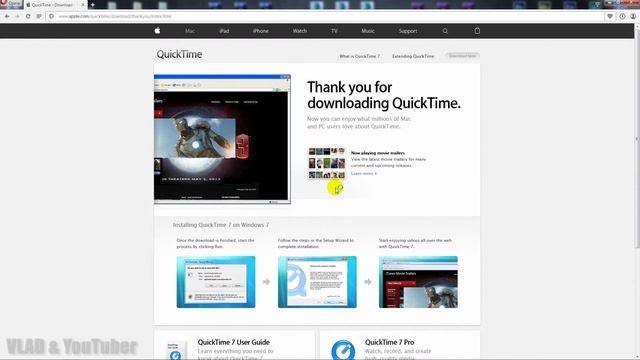
Task: Go to Apple home via the logo
Action: click(x=157, y=31)
